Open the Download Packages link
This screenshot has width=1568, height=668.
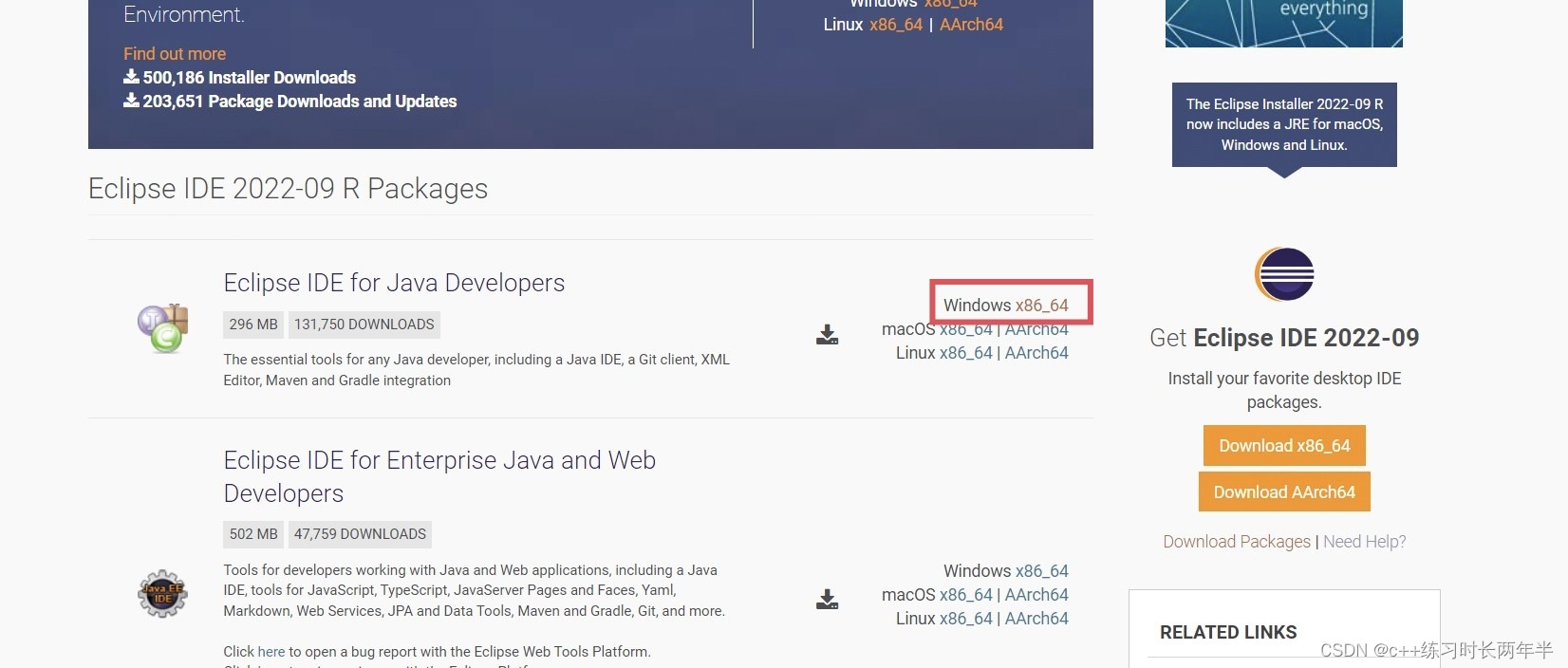pyautogui.click(x=1237, y=542)
